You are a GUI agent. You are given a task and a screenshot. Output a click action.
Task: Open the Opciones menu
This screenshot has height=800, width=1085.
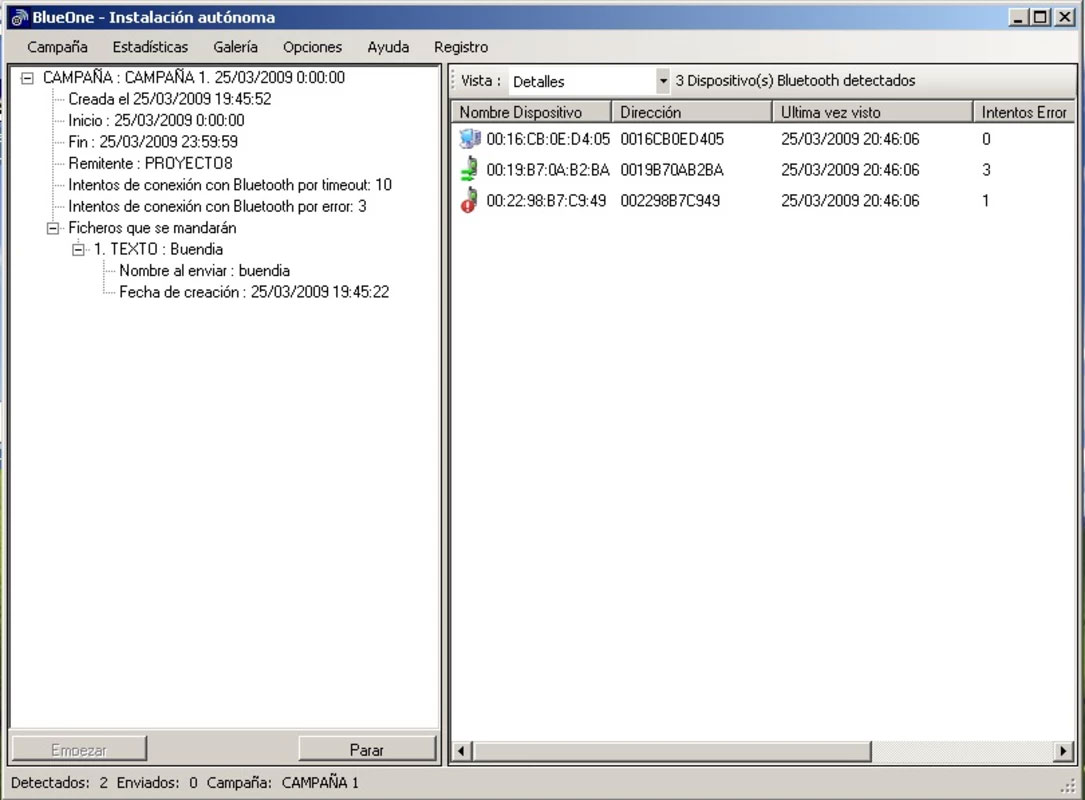pyautogui.click(x=312, y=47)
